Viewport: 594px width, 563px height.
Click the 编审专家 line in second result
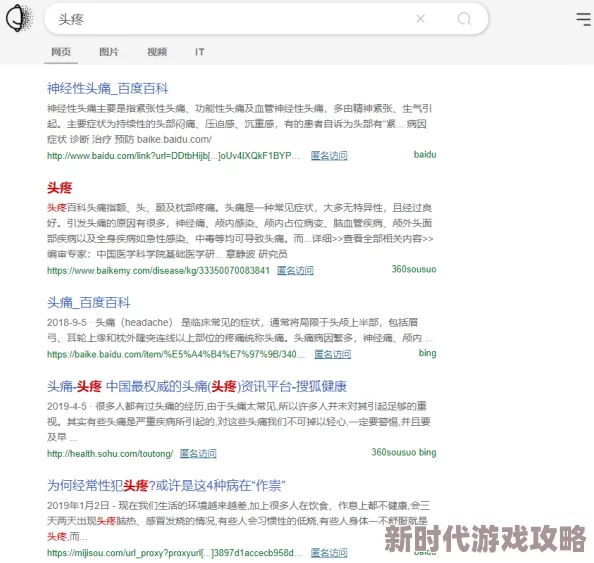[x=167, y=254]
